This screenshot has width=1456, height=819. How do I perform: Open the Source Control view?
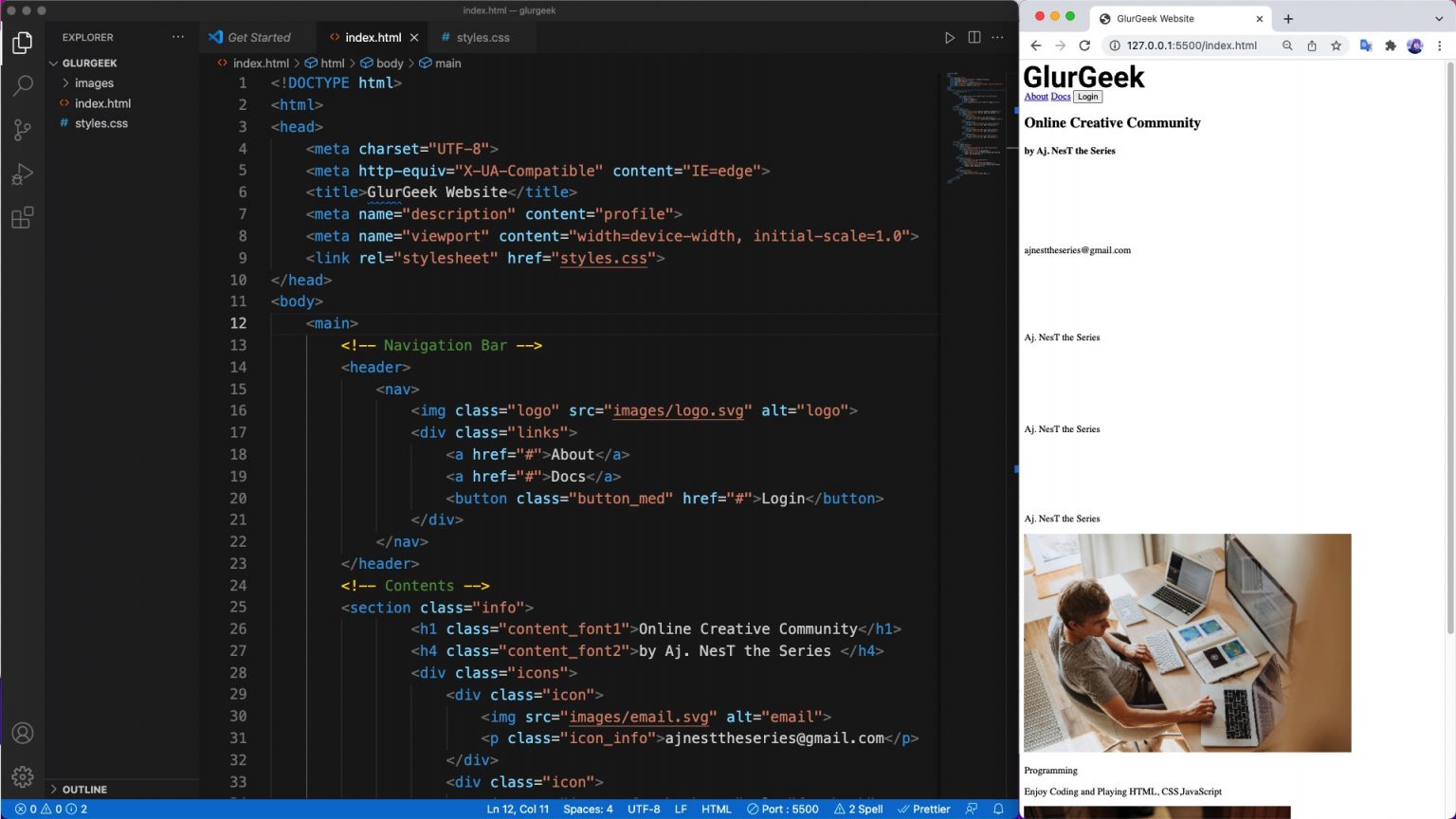point(23,130)
